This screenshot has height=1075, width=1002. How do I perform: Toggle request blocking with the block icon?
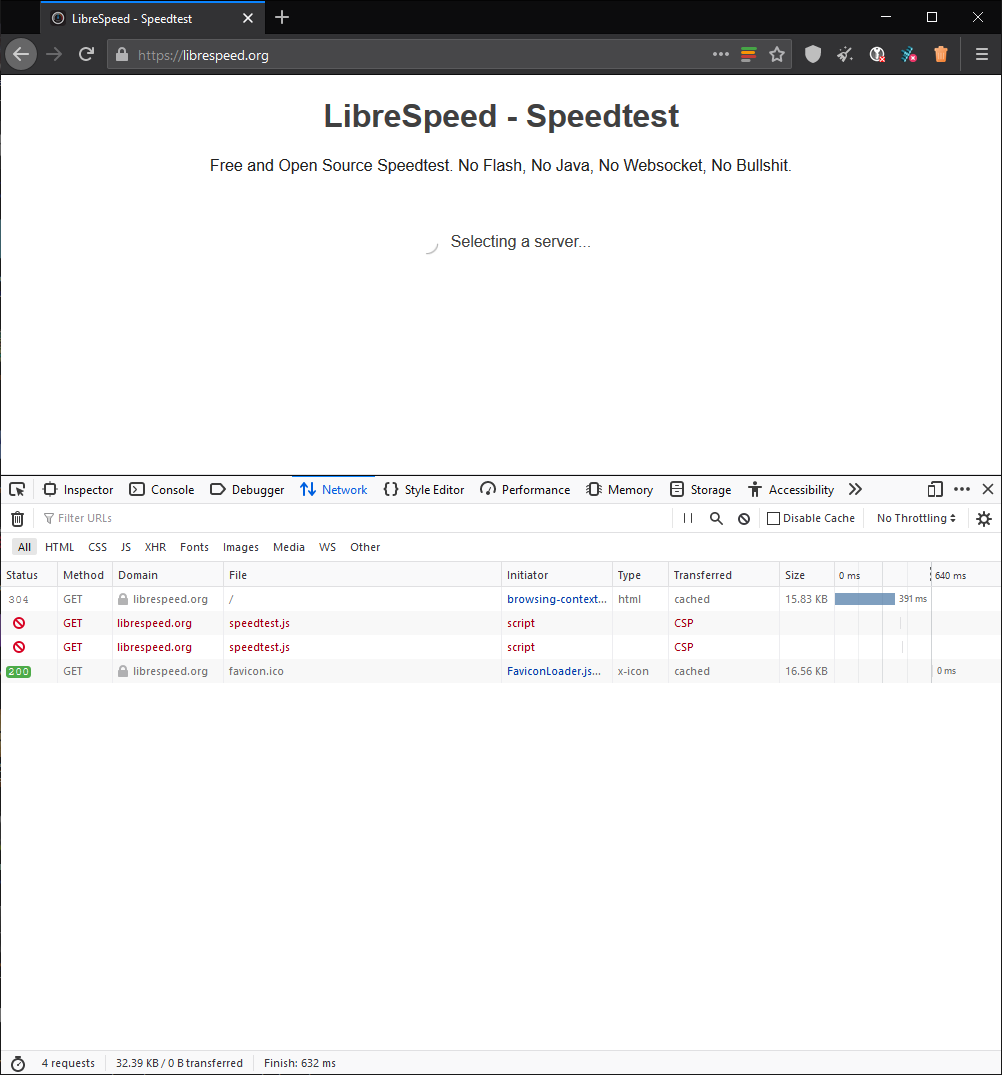click(x=743, y=518)
